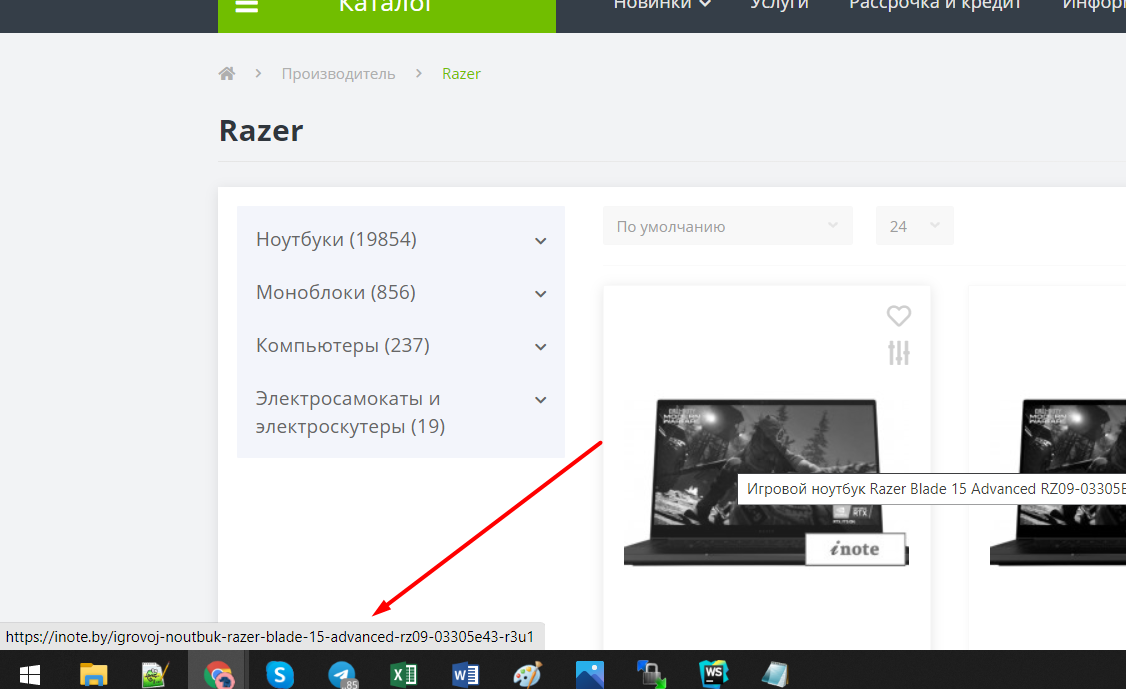Screen dimensions: 1126x689
Task: Add the Razer laptop to favorites (heart icon)
Action: coord(899,316)
